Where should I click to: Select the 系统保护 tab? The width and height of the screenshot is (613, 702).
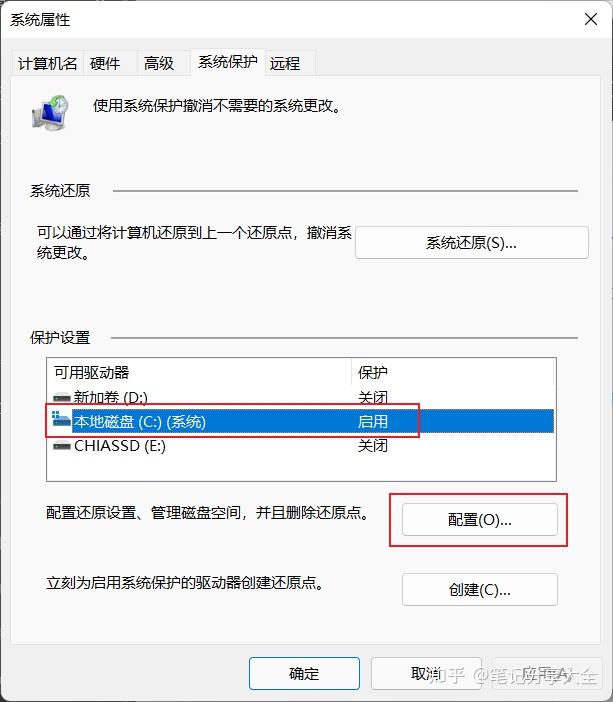[227, 62]
